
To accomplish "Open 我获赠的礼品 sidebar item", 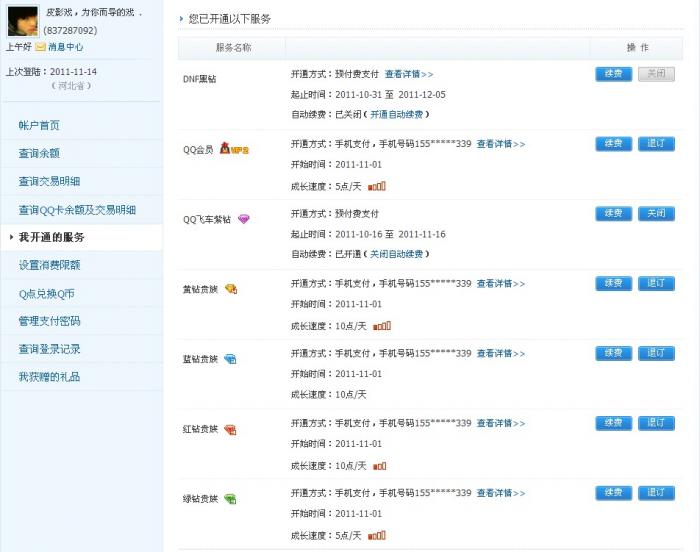I will 49,377.
